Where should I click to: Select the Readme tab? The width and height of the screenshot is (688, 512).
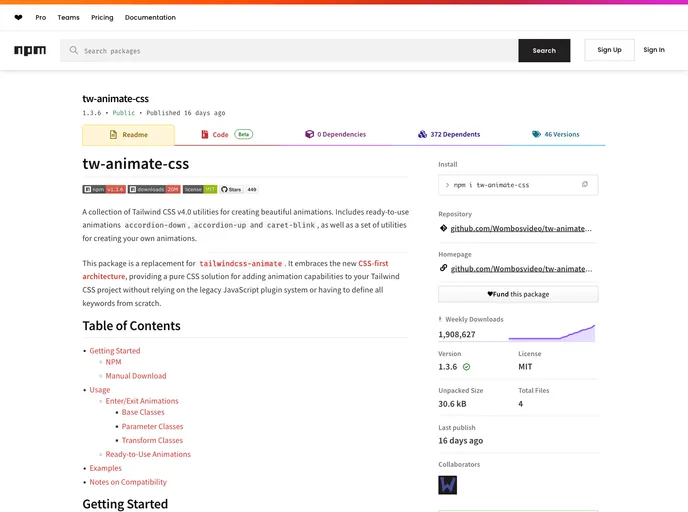129,135
